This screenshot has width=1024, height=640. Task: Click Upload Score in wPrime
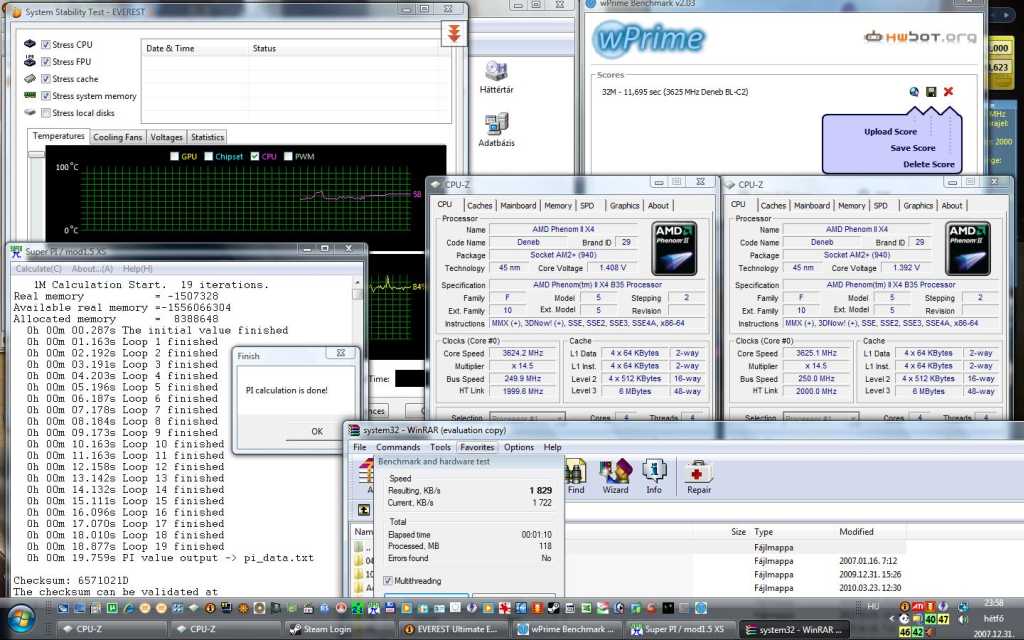click(x=890, y=131)
